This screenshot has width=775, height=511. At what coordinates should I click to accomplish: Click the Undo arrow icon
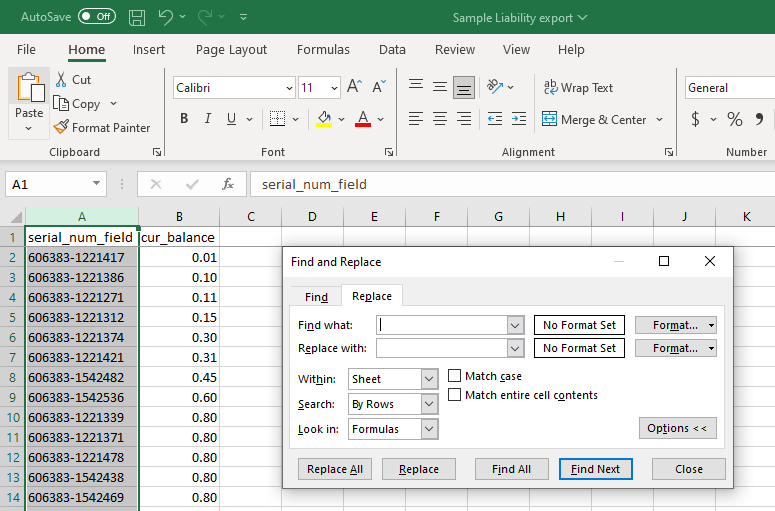[x=166, y=17]
